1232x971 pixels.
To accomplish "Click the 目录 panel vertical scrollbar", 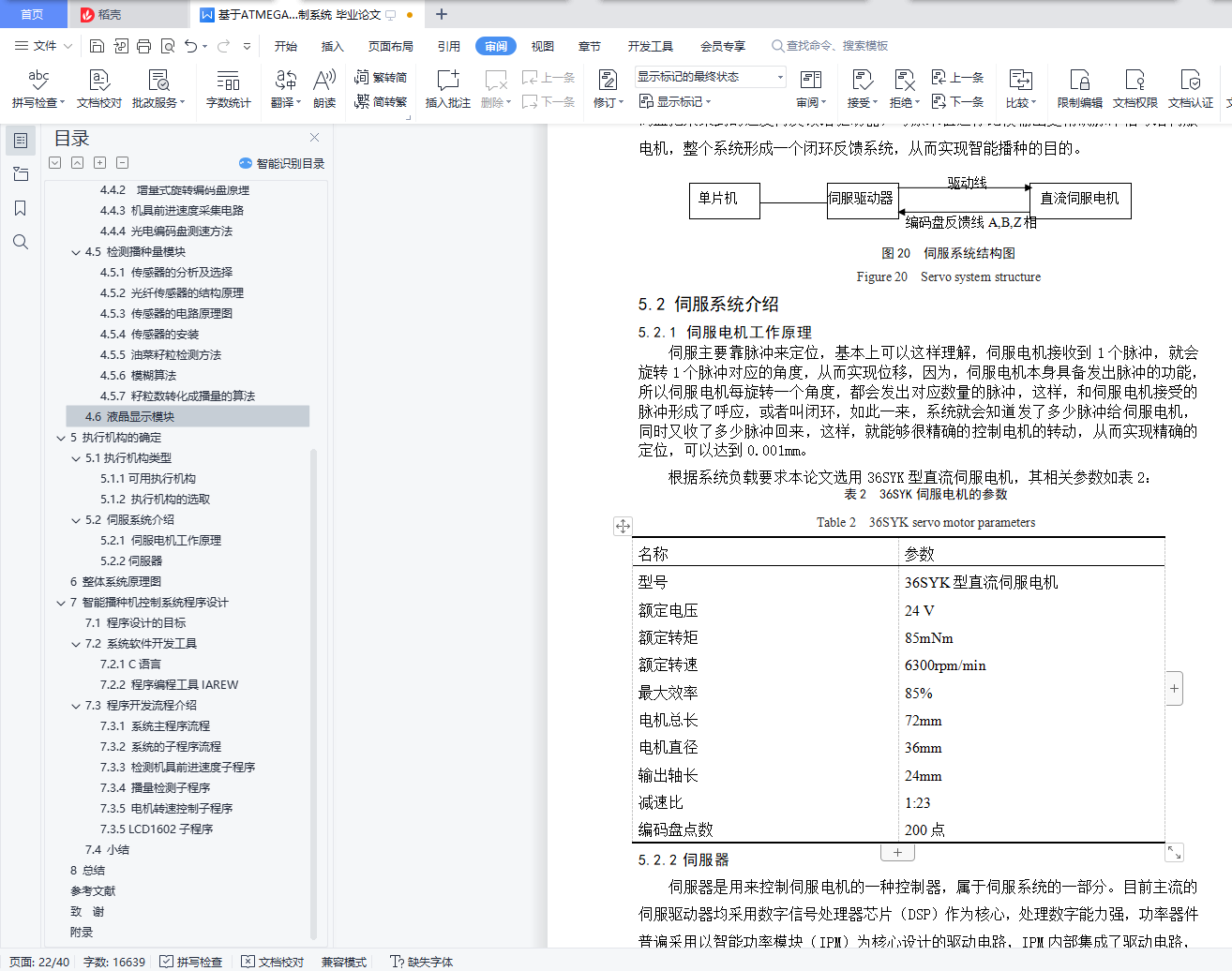I will (x=313, y=694).
